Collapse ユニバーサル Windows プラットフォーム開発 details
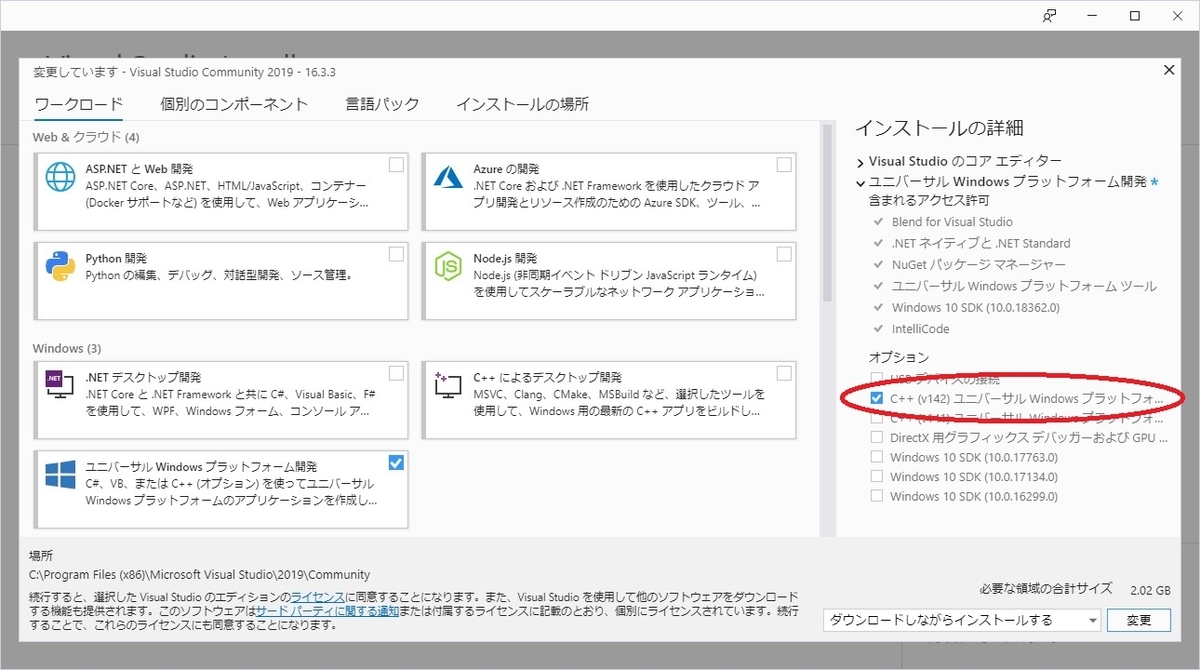Screen dimensions: 1200x670 (x=860, y=183)
